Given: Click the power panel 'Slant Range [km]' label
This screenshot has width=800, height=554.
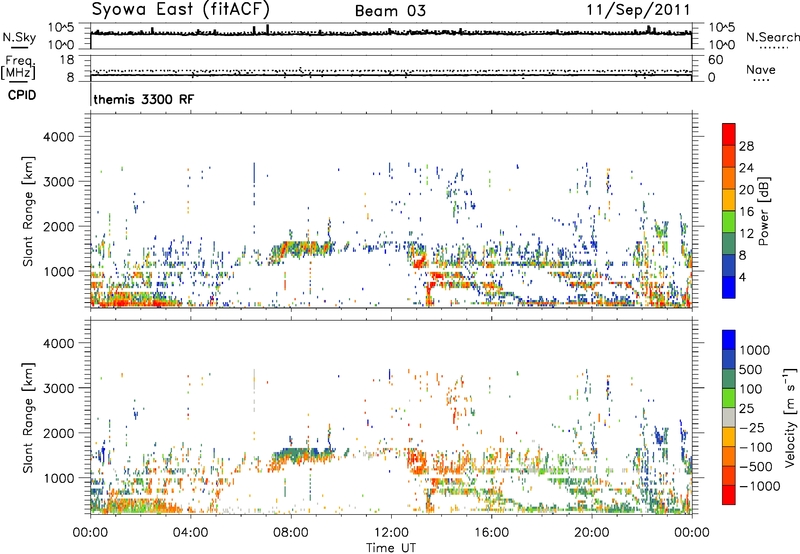Looking at the screenshot, I should pos(28,211).
